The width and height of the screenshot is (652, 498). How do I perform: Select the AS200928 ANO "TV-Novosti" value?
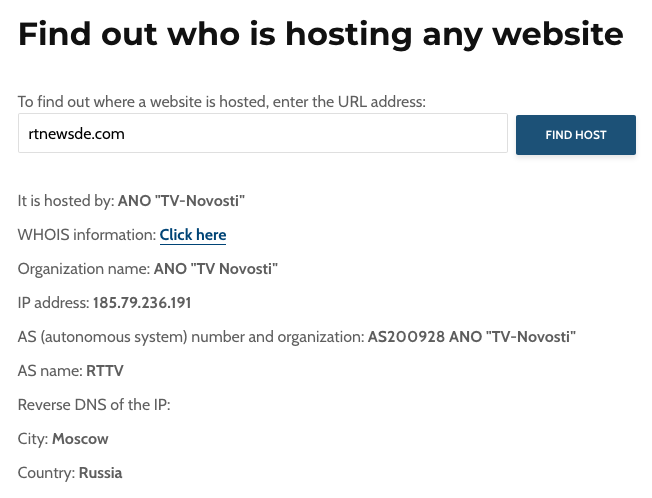[x=472, y=337]
